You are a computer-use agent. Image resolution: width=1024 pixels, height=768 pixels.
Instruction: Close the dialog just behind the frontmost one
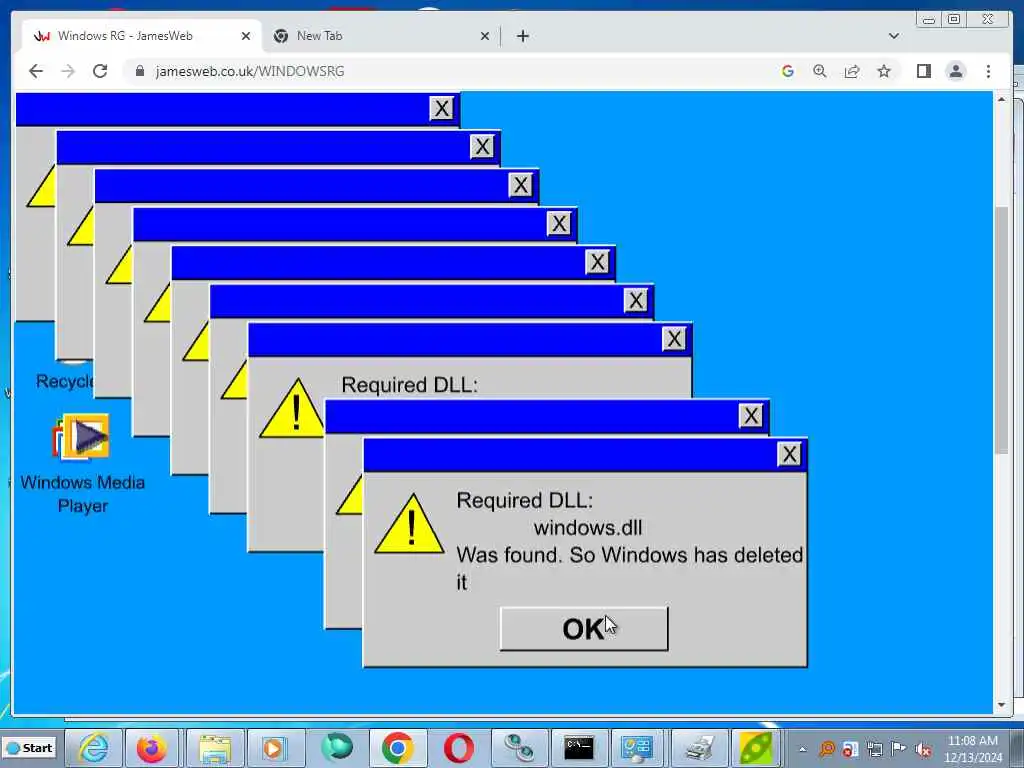(750, 415)
